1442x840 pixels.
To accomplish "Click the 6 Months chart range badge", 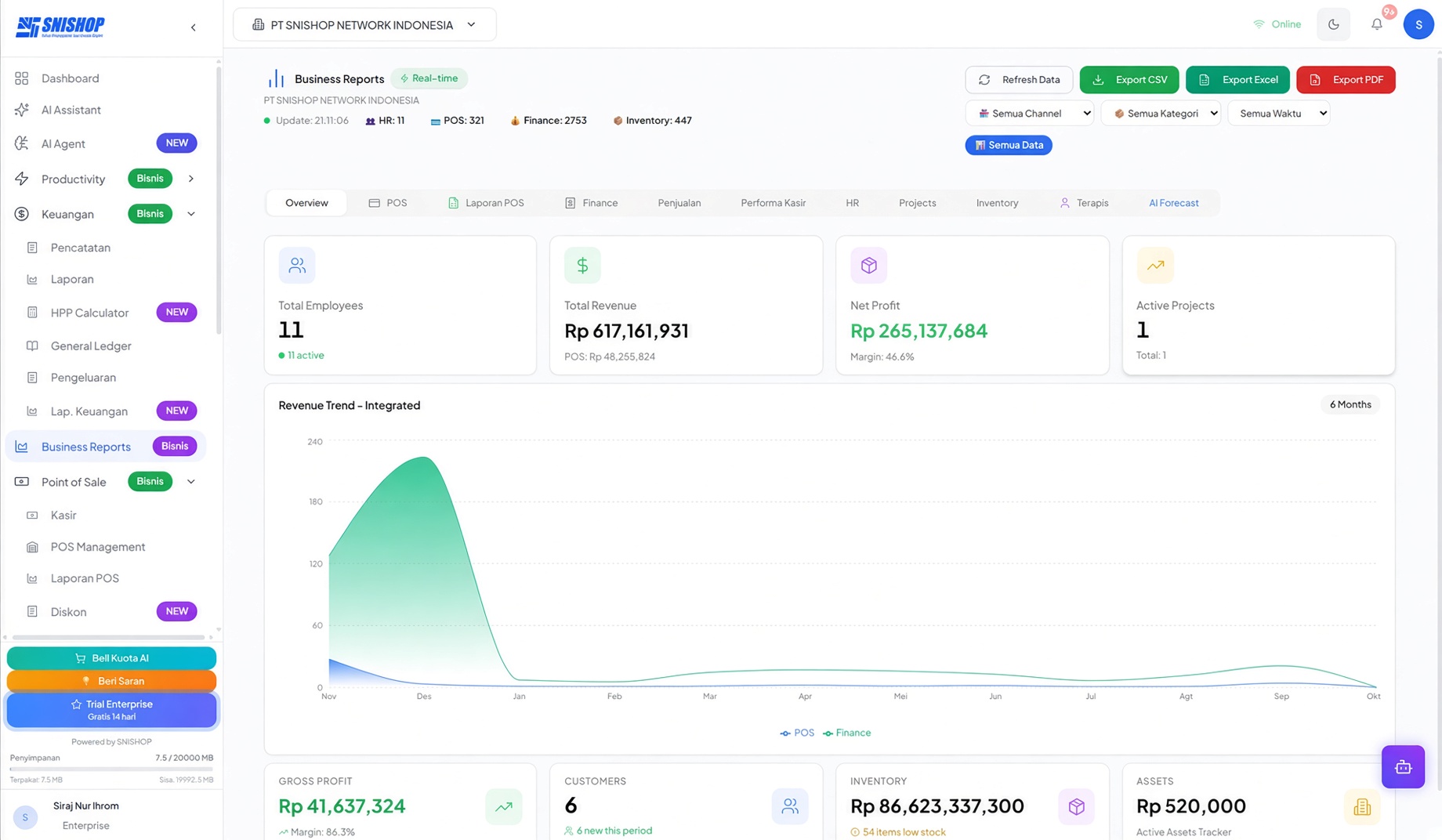I will point(1350,405).
